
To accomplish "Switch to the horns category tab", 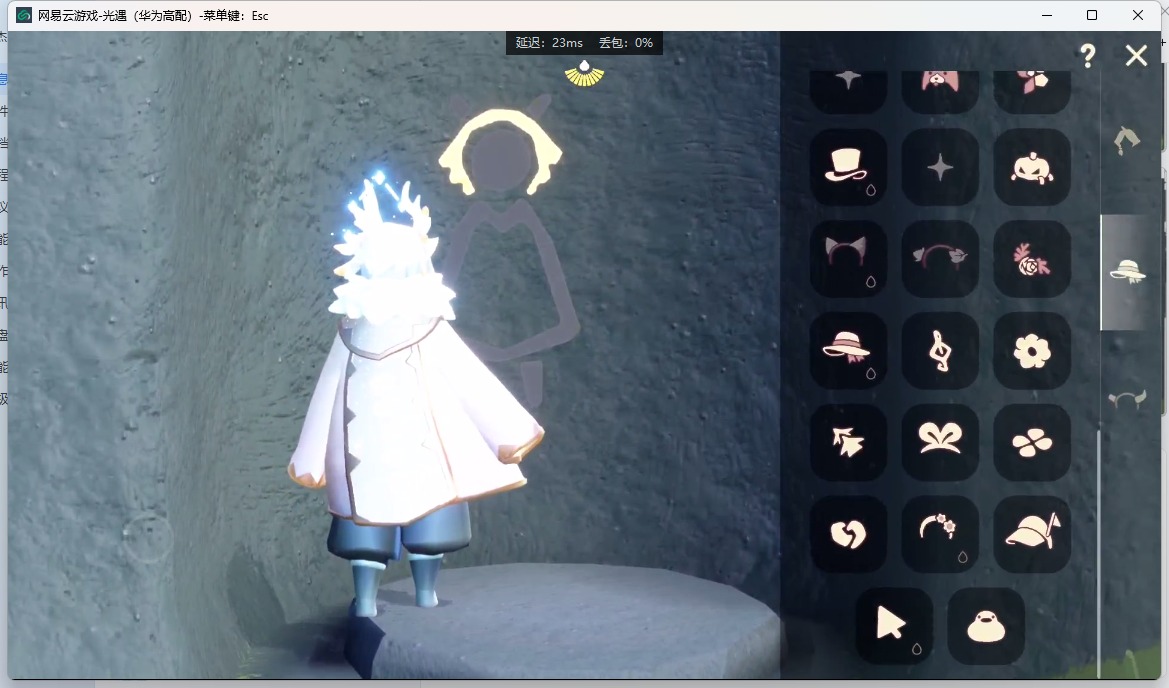I will [1127, 400].
